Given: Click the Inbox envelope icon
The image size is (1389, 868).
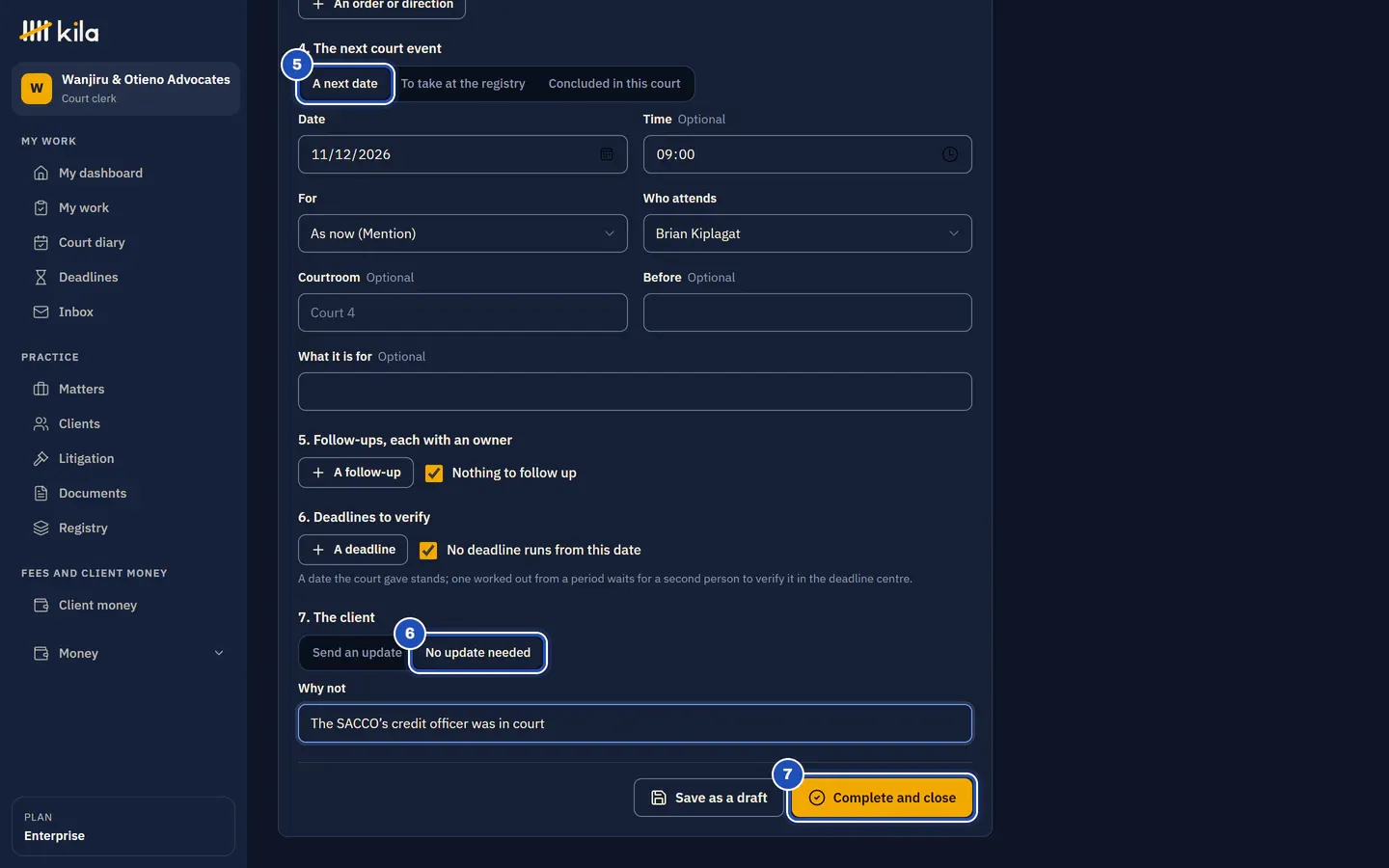Looking at the screenshot, I should [41, 312].
